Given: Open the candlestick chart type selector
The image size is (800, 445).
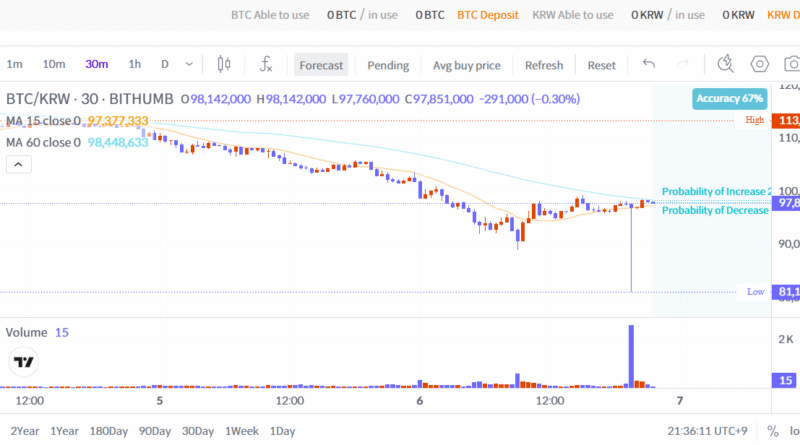Looking at the screenshot, I should coord(223,64).
